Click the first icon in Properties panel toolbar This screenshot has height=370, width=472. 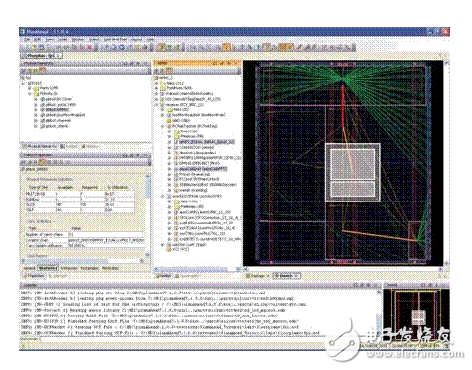24,162
